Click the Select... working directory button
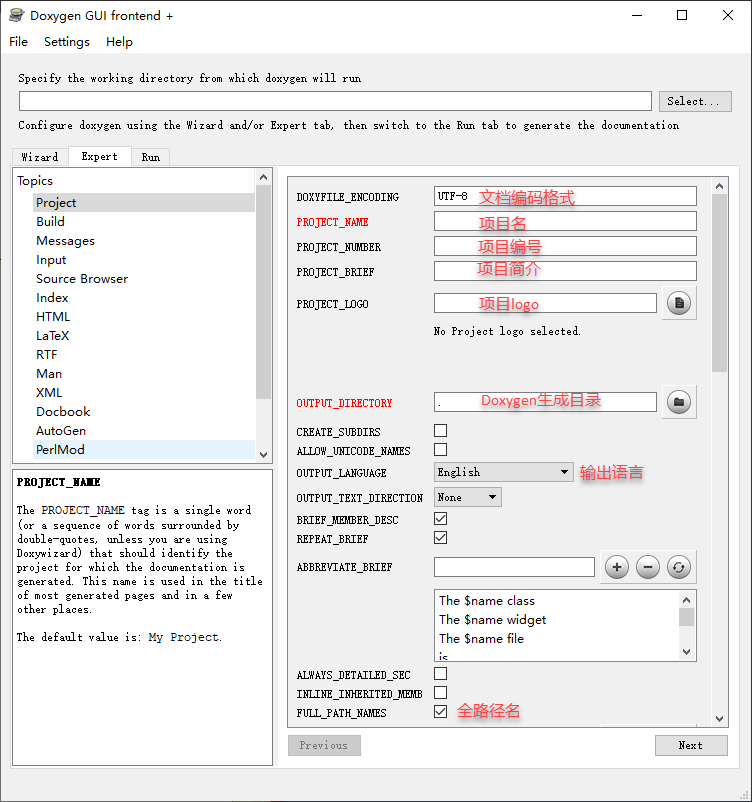The height and width of the screenshot is (802, 752). click(x=695, y=101)
